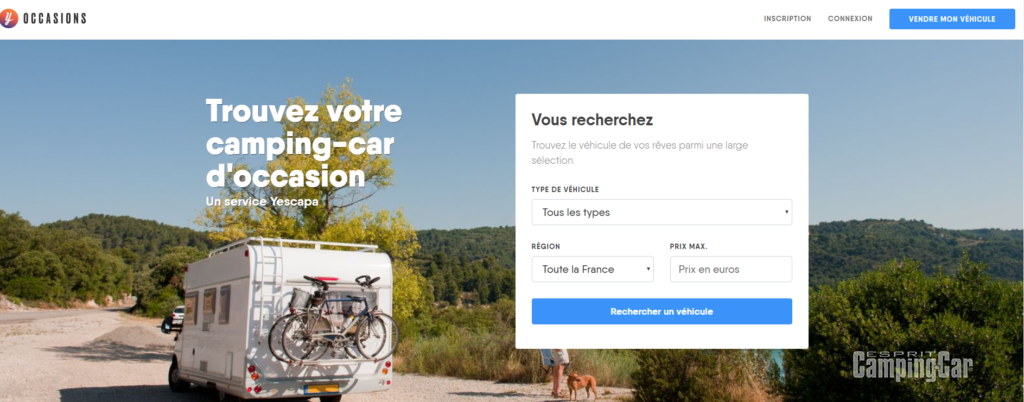1024x402 pixels.
Task: Click the Vendre mon véhicule button
Action: [952, 19]
